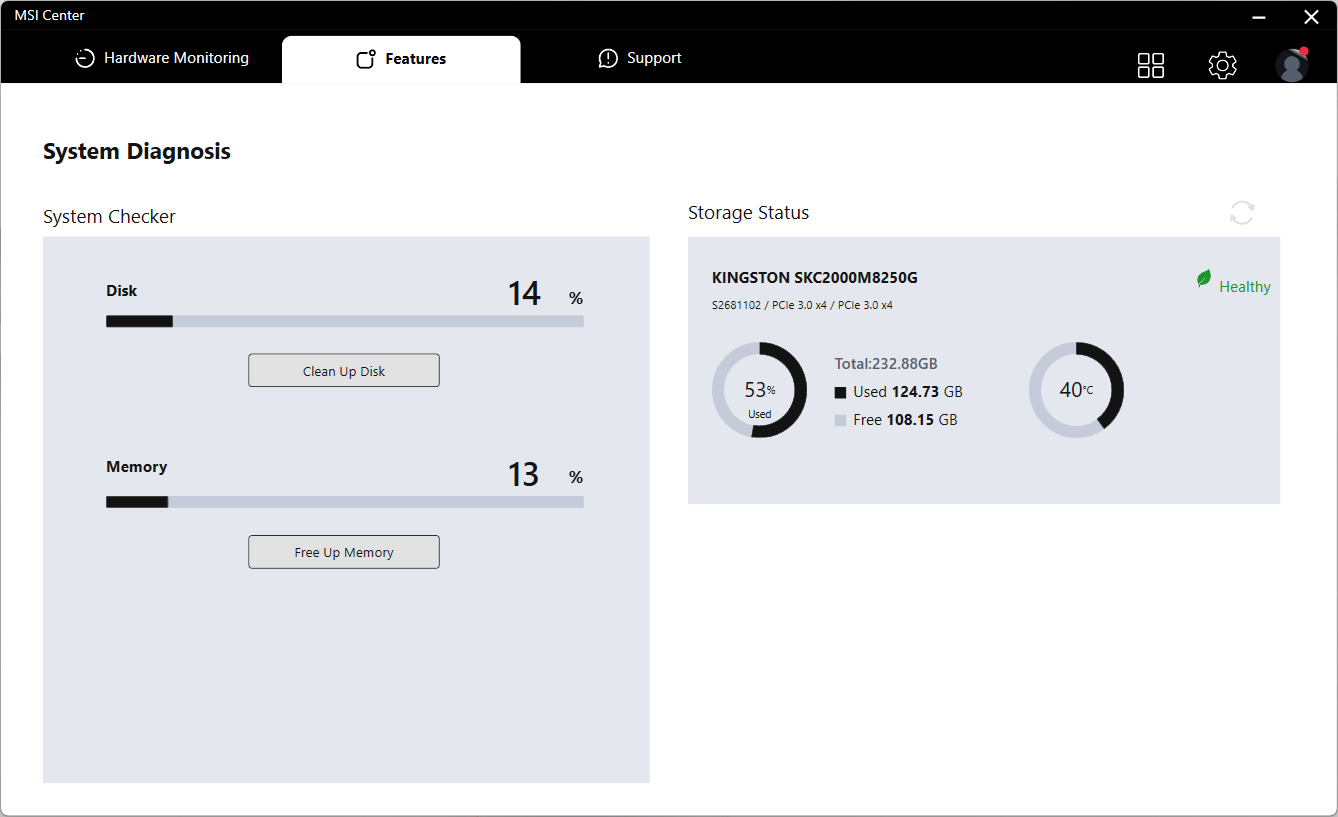
Task: Click the gray Free legend square
Action: (840, 421)
